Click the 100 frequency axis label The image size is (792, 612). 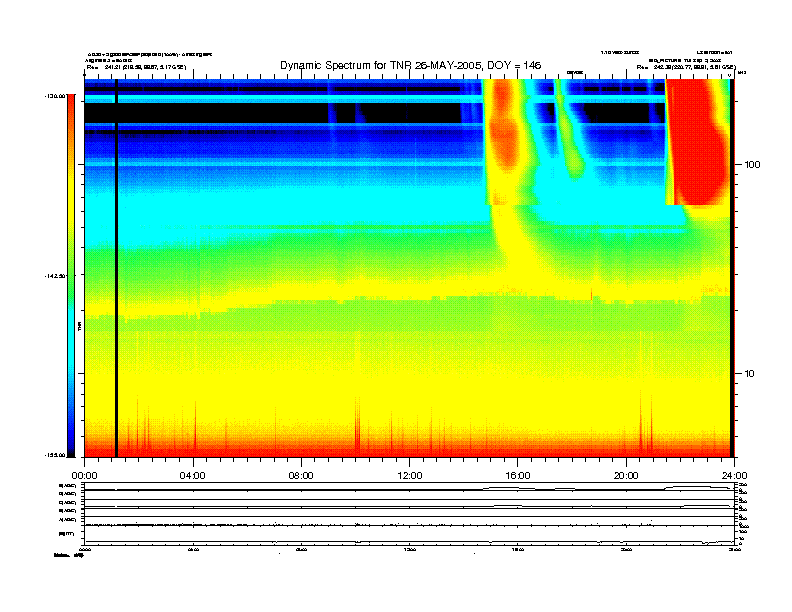pos(752,165)
